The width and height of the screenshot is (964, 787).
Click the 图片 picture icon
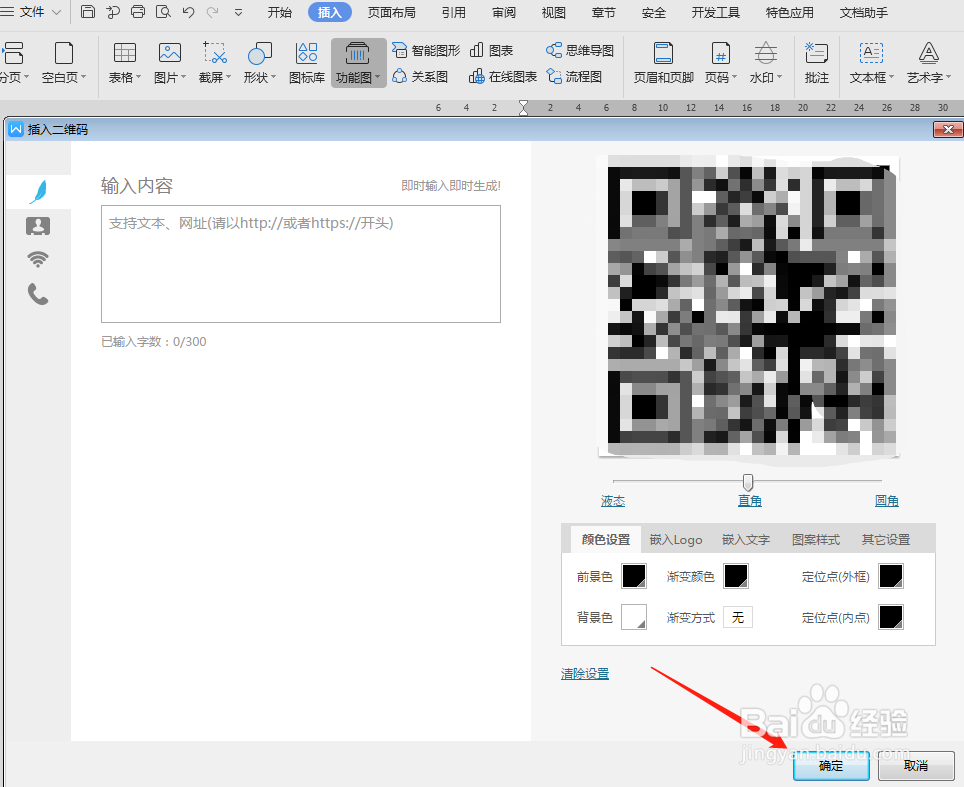170,53
